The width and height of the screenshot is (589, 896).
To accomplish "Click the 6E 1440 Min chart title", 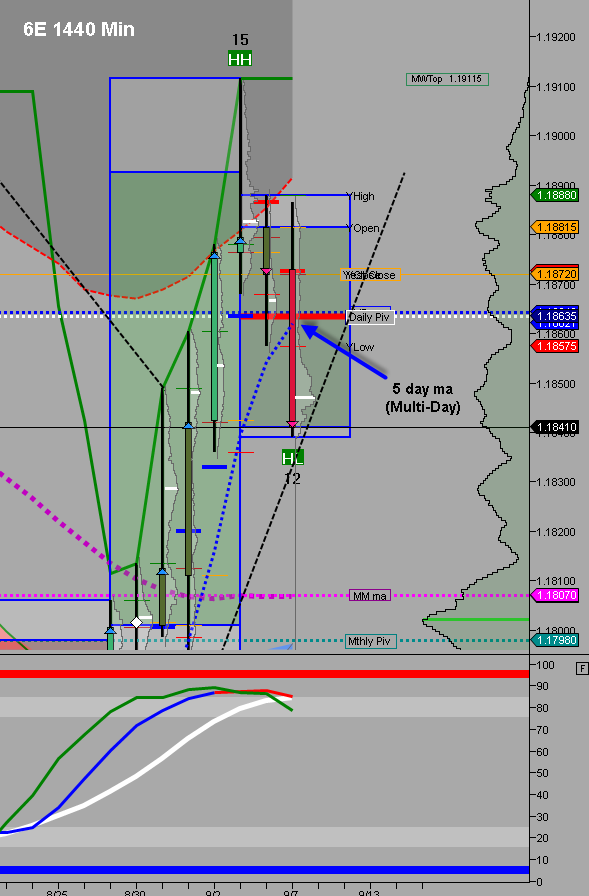I will point(79,29).
